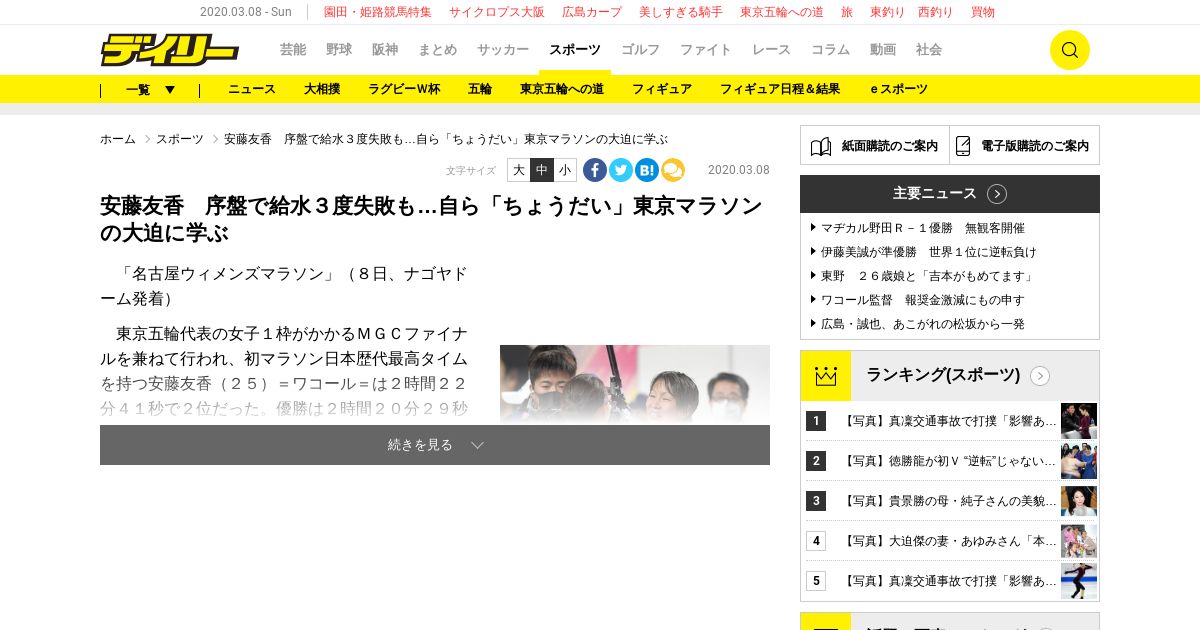Share article on Twitter

click(x=621, y=170)
